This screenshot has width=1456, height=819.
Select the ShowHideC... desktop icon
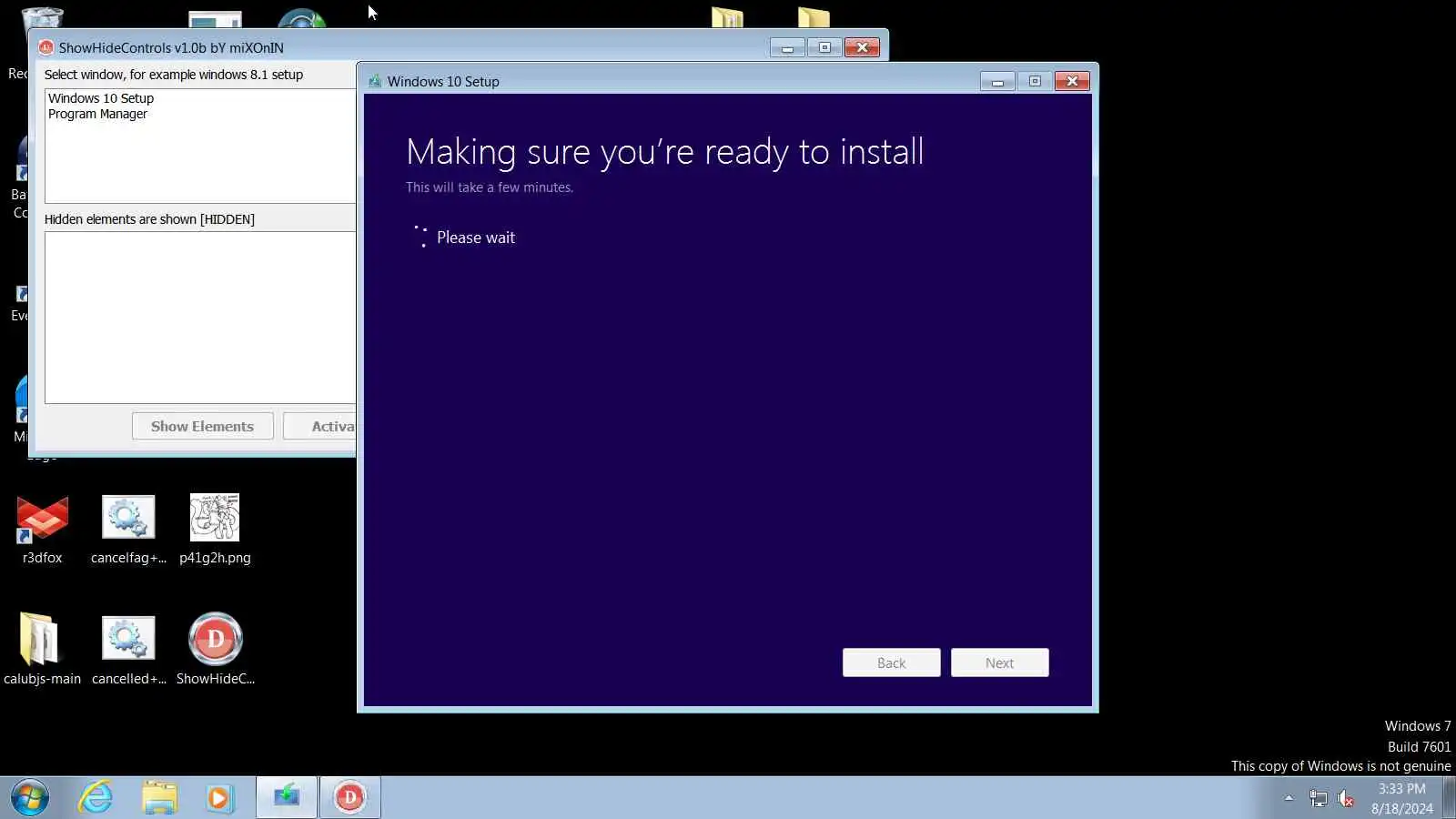click(216, 649)
